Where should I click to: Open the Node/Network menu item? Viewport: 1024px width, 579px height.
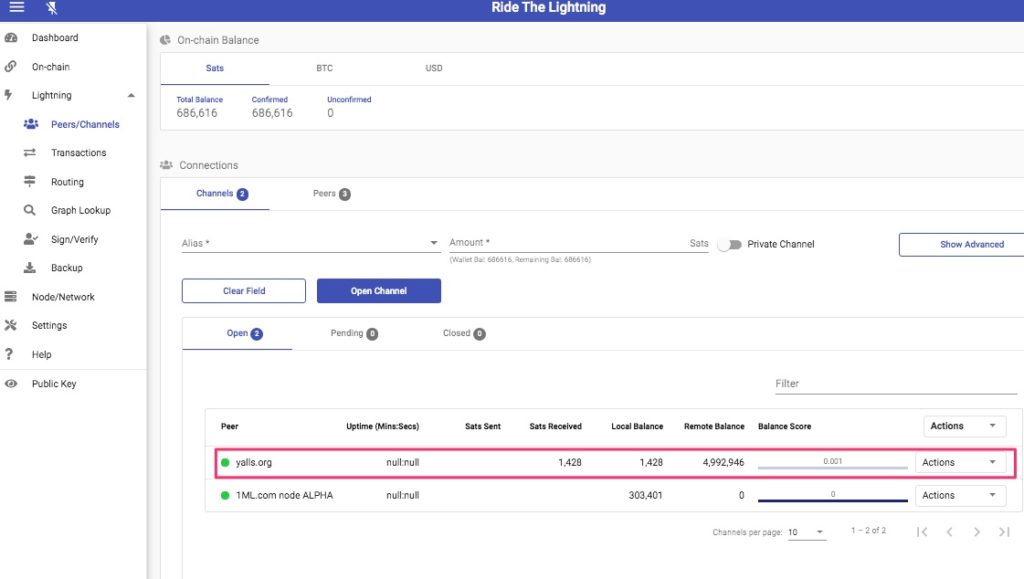point(63,297)
